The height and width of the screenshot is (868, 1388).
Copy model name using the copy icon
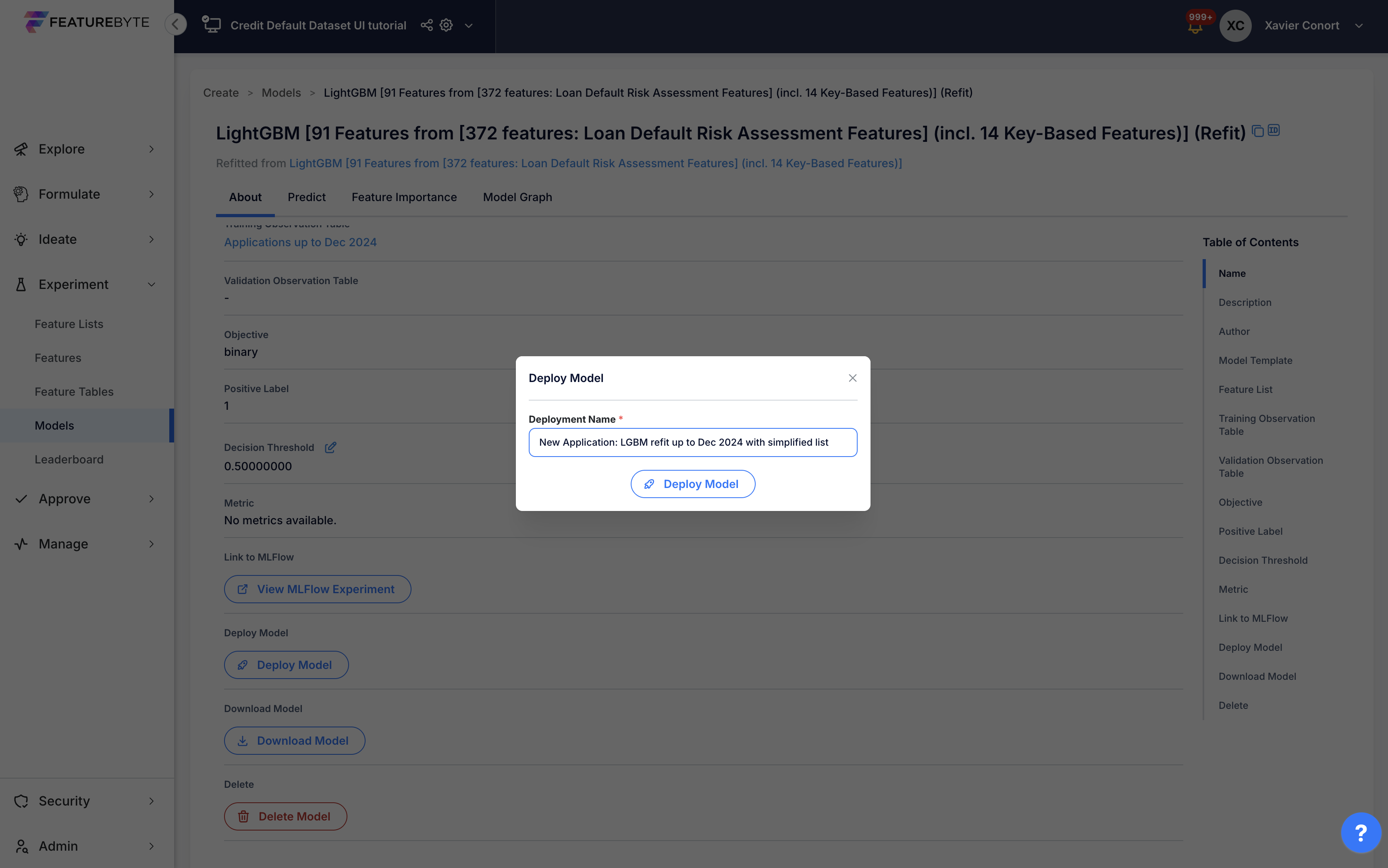coord(1258,131)
